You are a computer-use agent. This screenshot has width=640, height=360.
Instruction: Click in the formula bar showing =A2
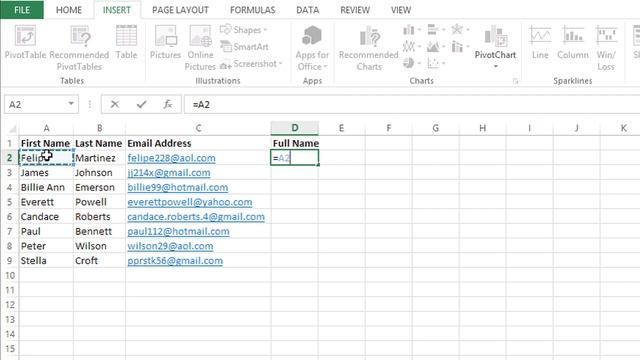coord(411,104)
